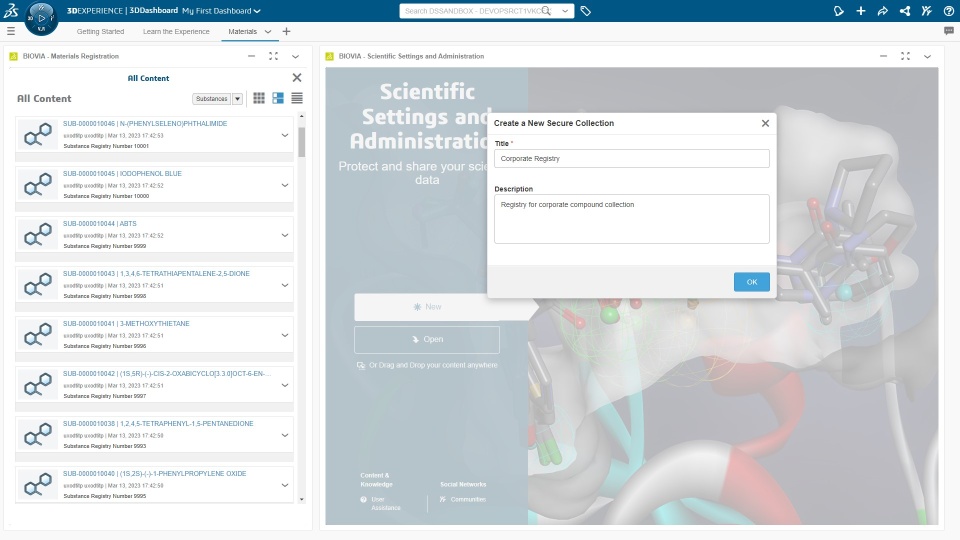The width and height of the screenshot is (960, 540).
Task: Open the notifications icon in top bar
Action: coord(838,11)
